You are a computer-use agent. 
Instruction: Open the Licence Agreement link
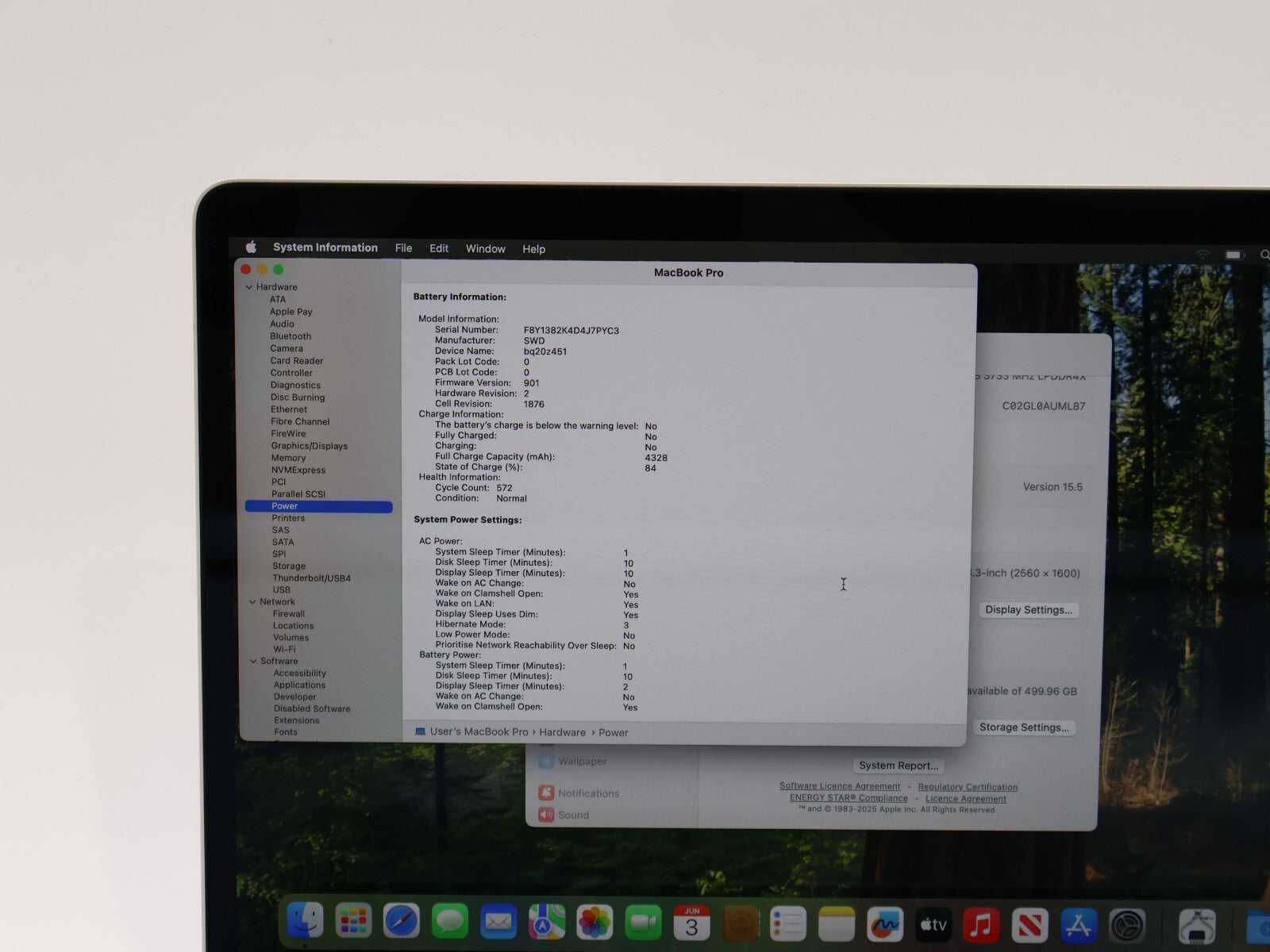click(x=966, y=799)
